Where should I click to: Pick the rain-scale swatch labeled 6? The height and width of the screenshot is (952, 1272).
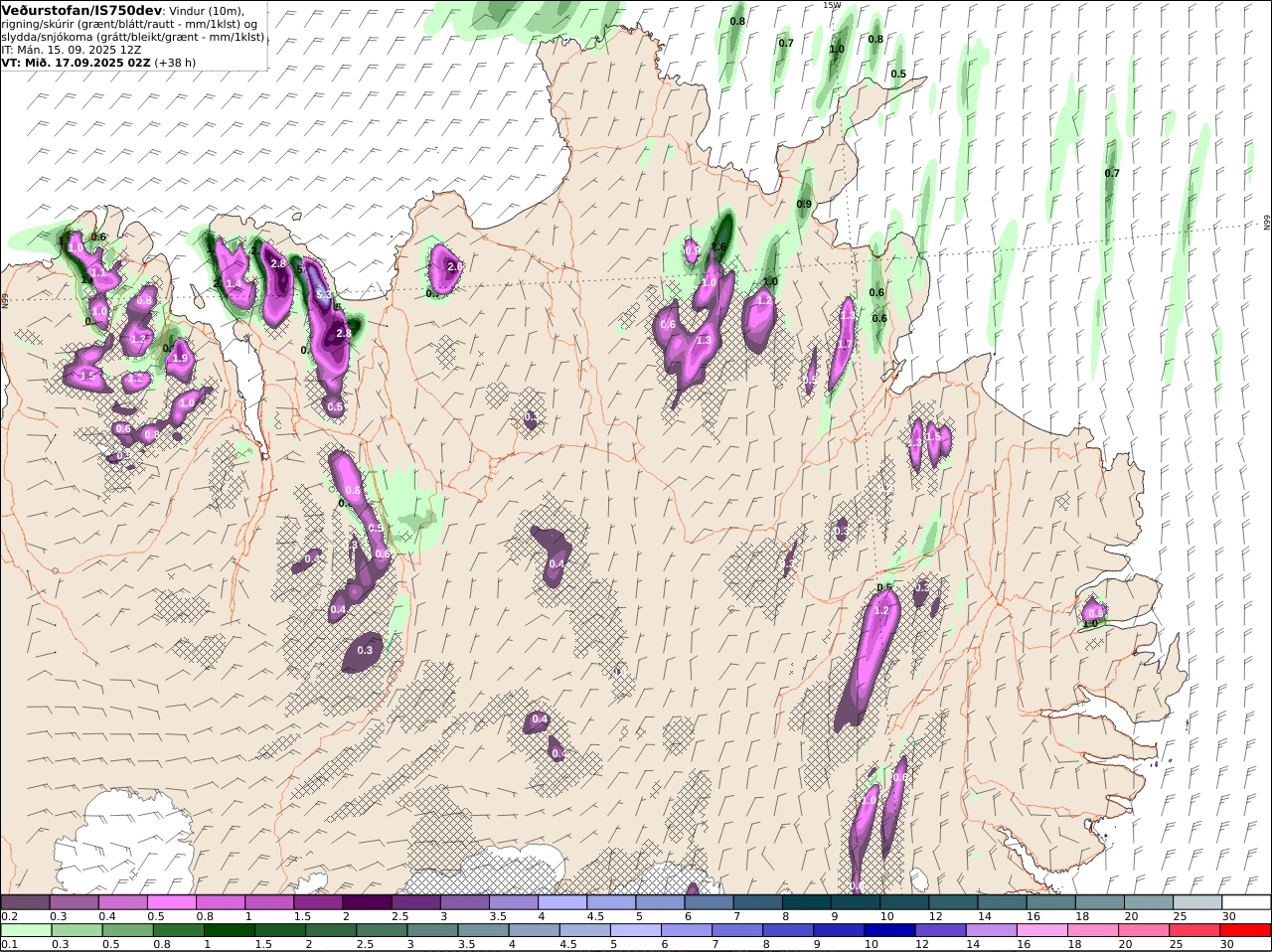click(x=686, y=930)
